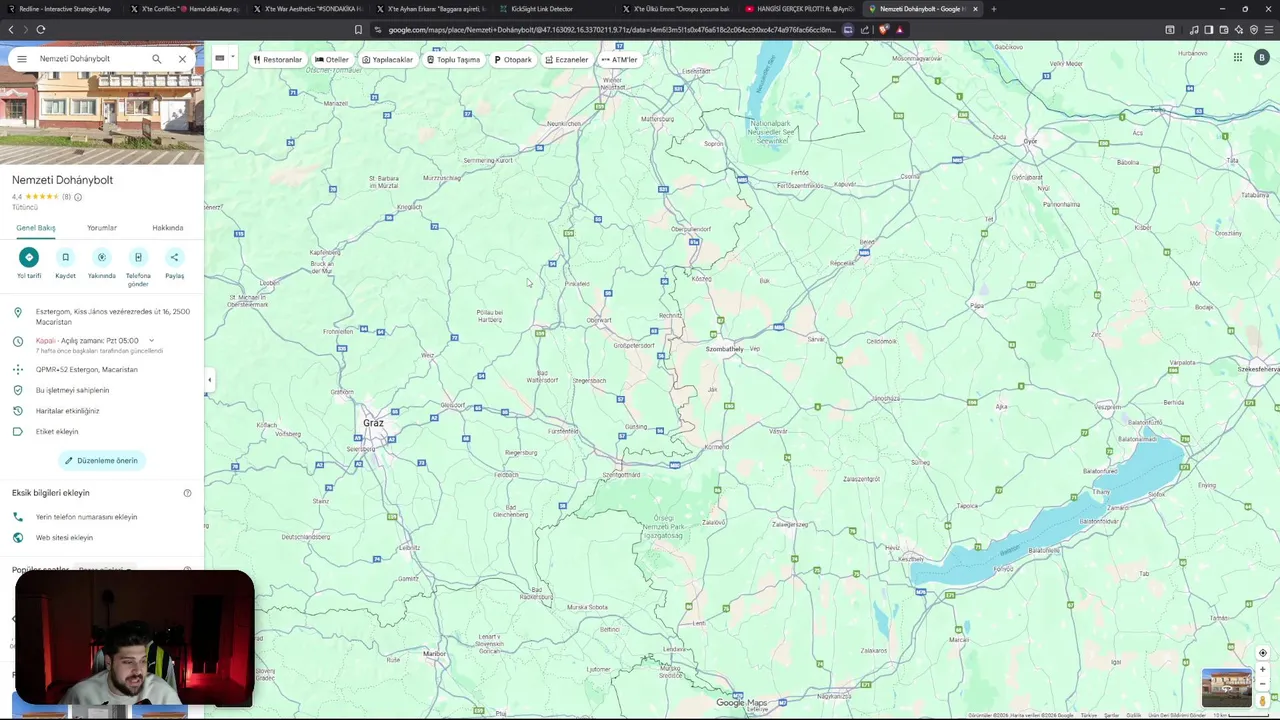Share the place with Paylaş icon

tap(174, 257)
